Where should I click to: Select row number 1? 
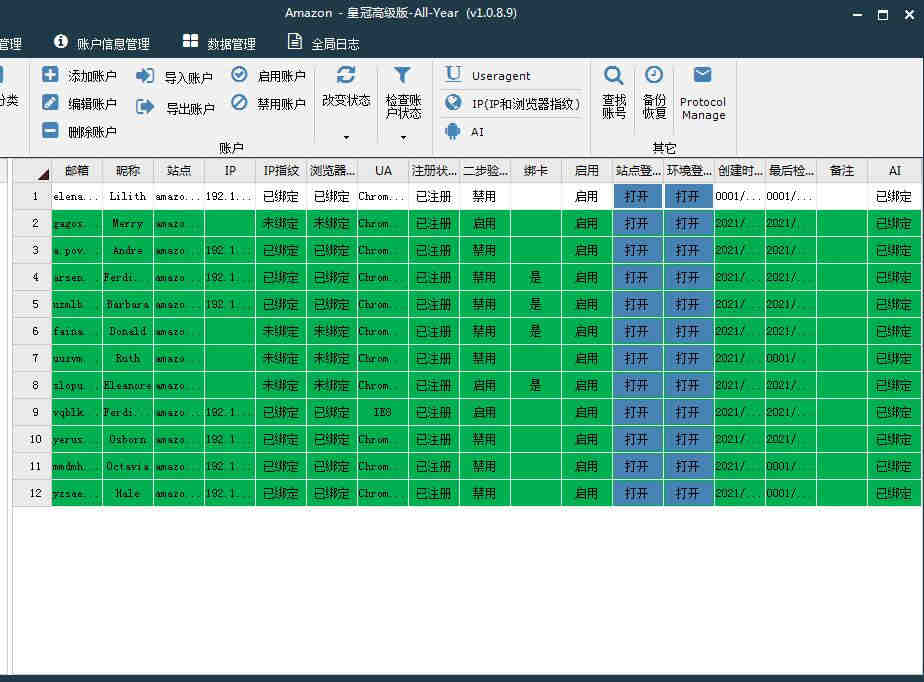tap(32, 196)
